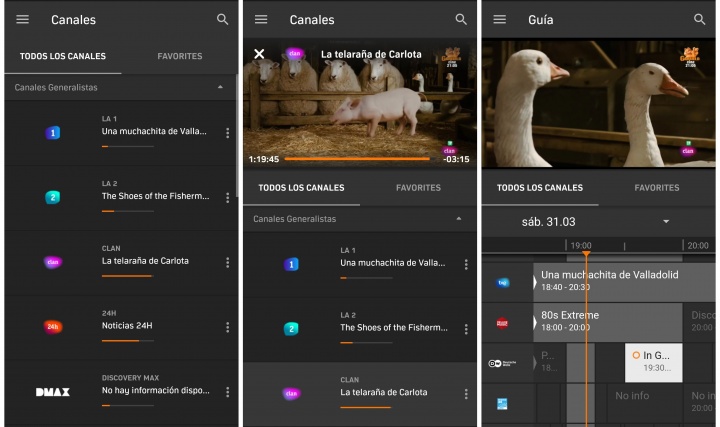The height and width of the screenshot is (427, 720).
Task: Click the 20:00 time label in guide timeline
Action: [698, 246]
